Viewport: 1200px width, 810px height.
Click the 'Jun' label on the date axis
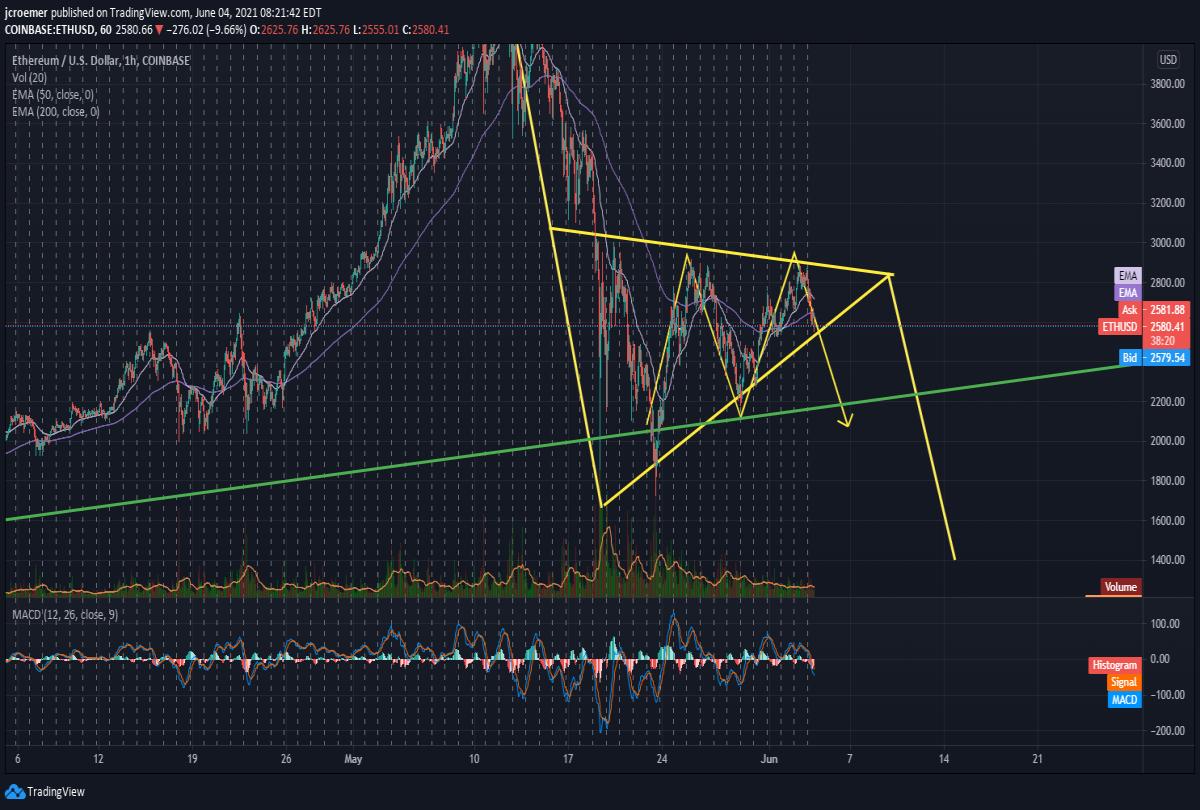point(770,759)
